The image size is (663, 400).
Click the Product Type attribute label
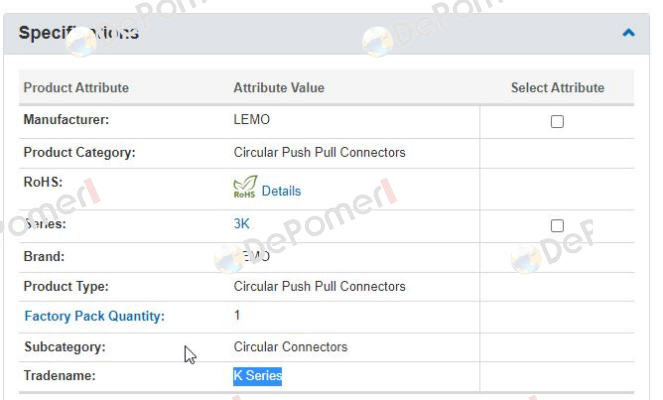click(x=66, y=286)
